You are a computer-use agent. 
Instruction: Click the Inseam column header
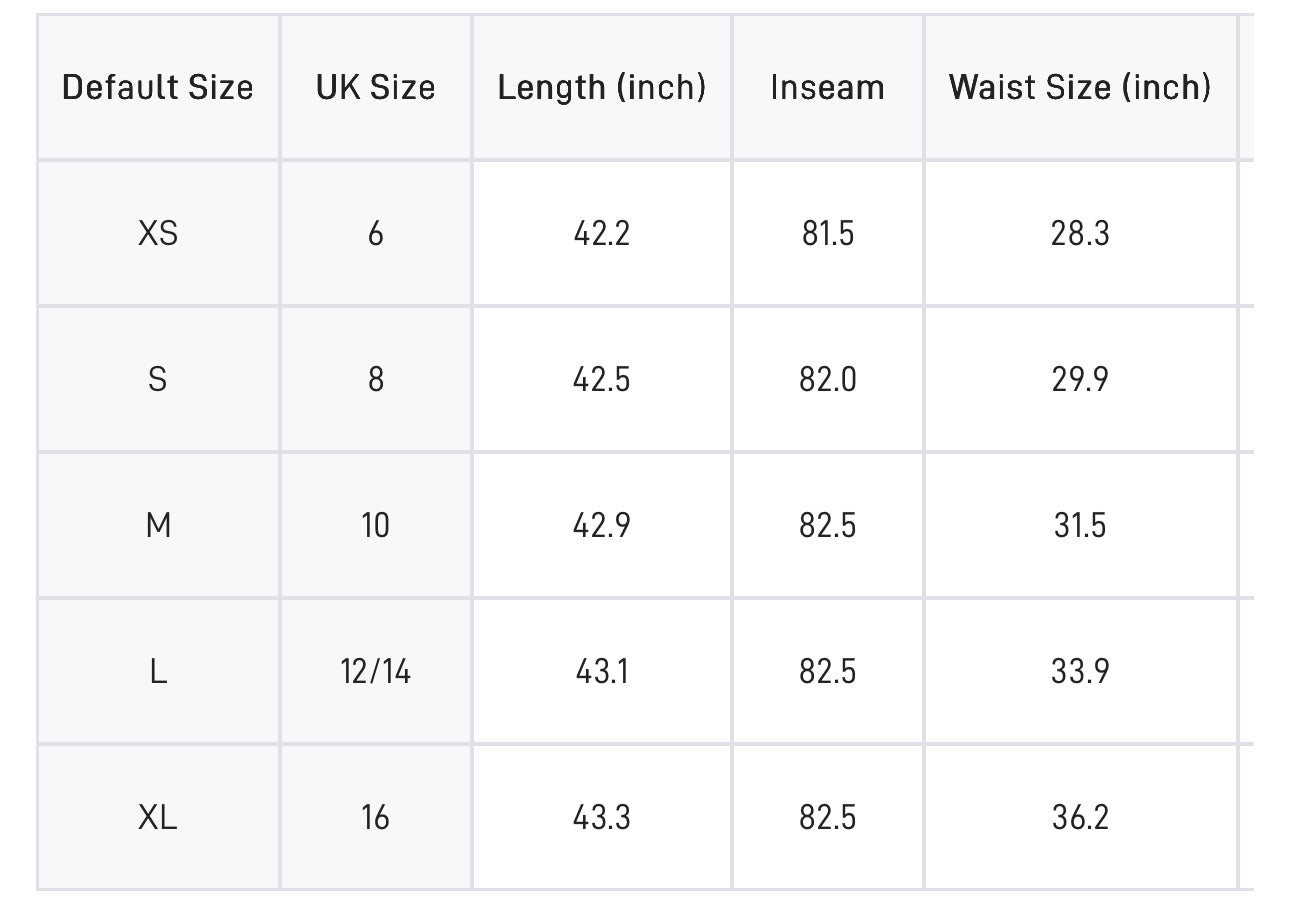click(x=827, y=88)
